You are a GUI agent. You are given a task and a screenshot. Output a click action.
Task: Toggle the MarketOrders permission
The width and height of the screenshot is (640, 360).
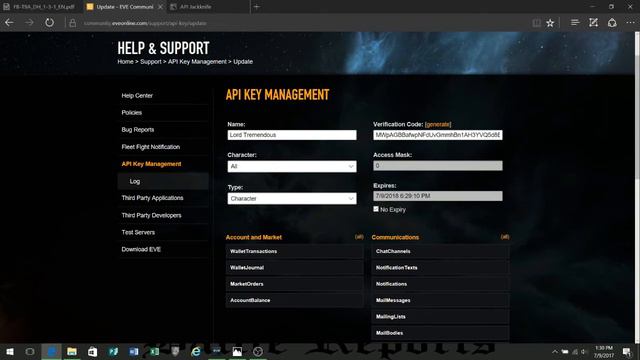[x=294, y=284]
